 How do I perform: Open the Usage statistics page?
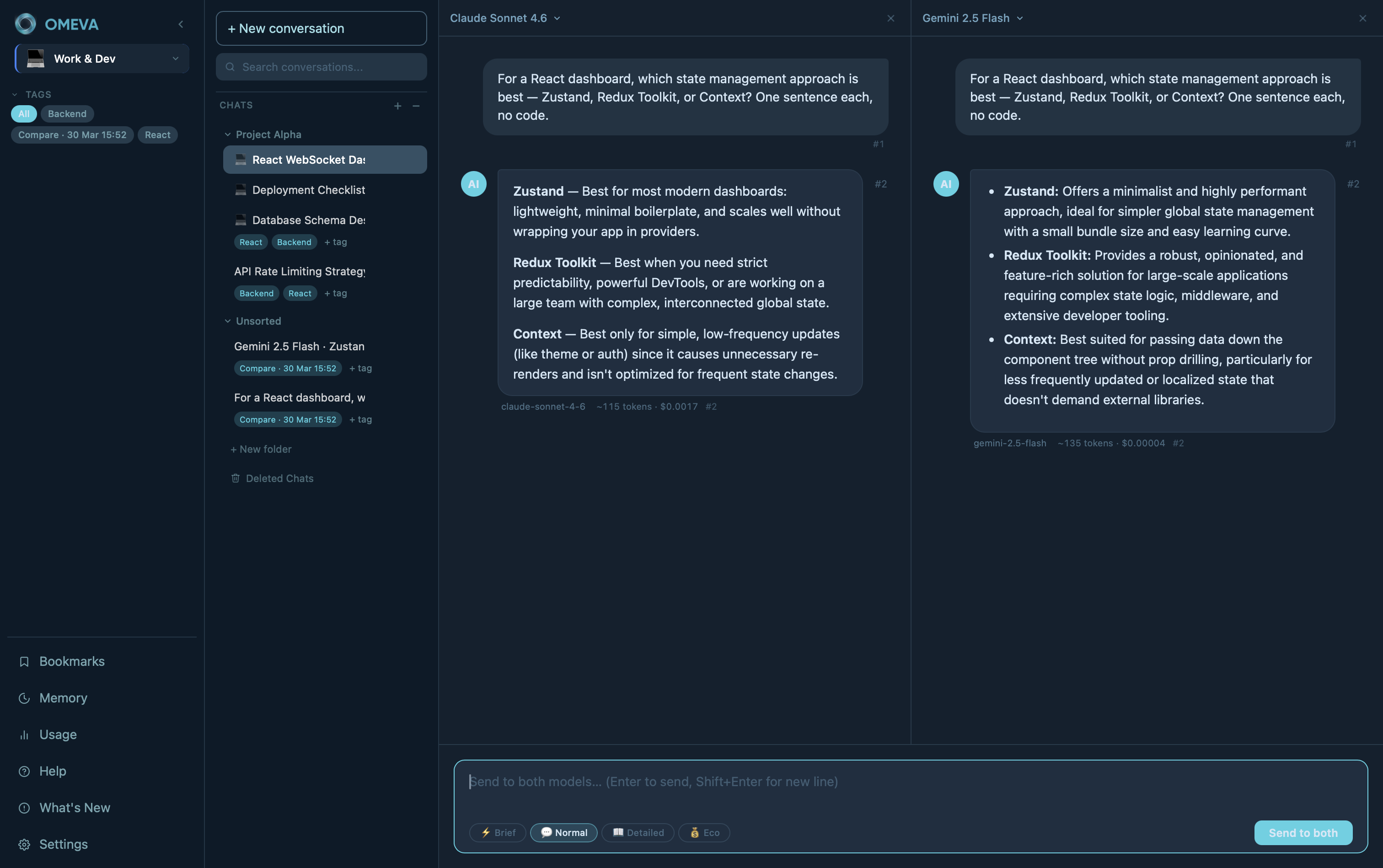(58, 734)
